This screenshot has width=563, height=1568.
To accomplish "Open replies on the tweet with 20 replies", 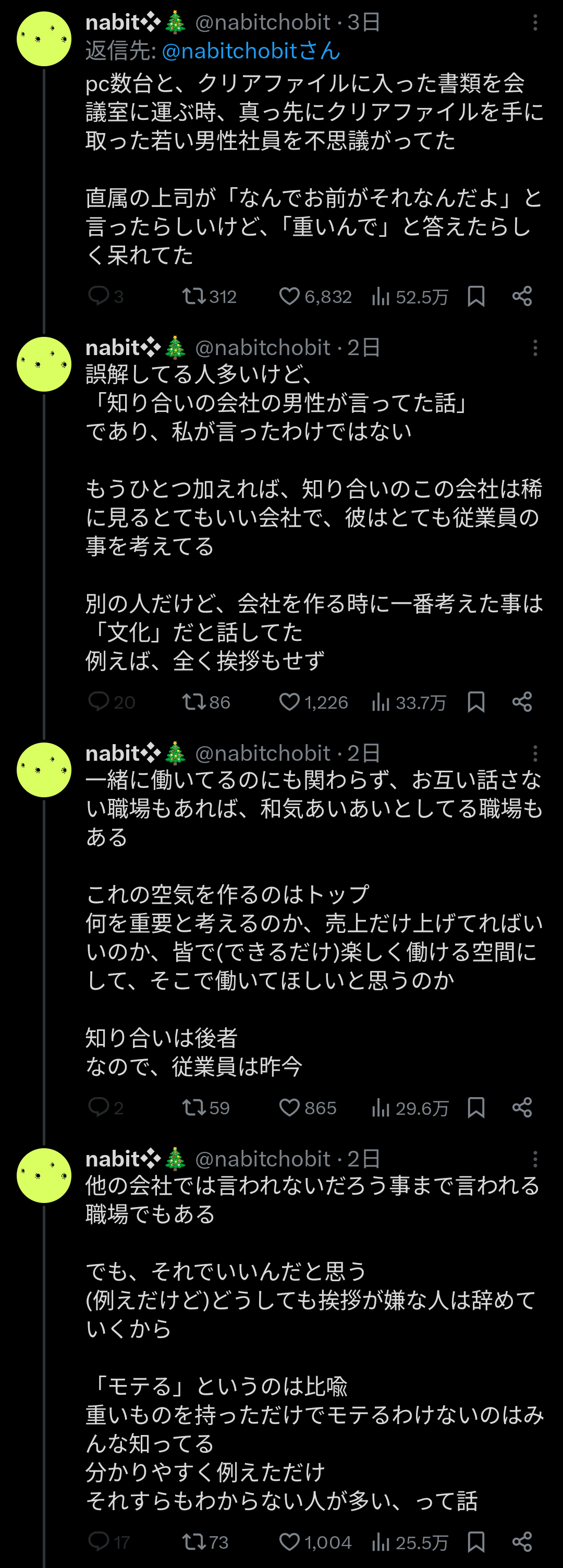I will coord(99,702).
